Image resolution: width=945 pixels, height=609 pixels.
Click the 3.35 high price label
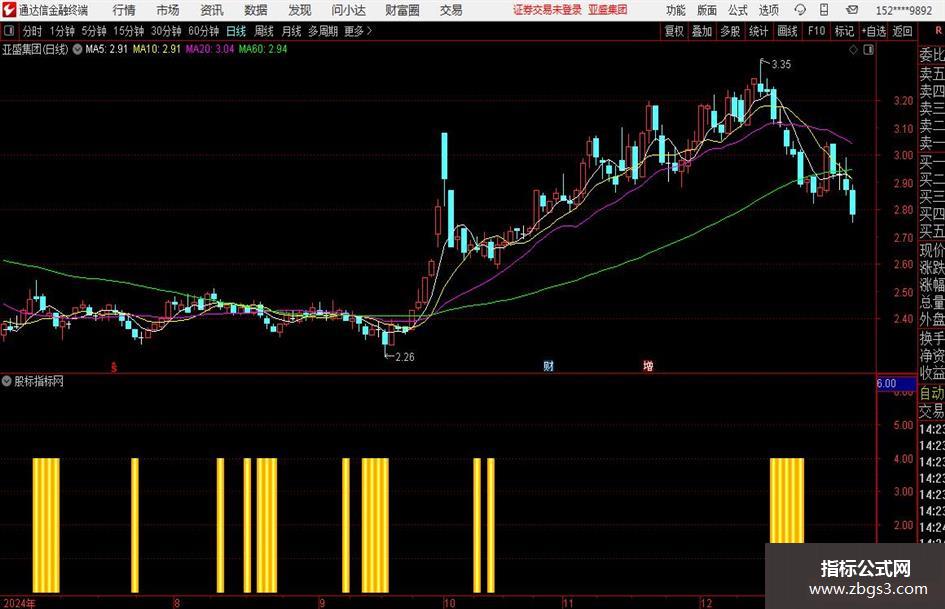[x=781, y=65]
